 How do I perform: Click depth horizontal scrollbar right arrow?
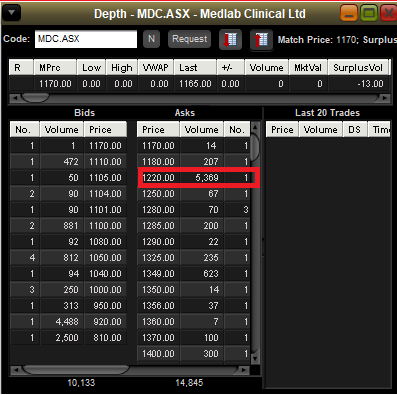click(x=244, y=370)
